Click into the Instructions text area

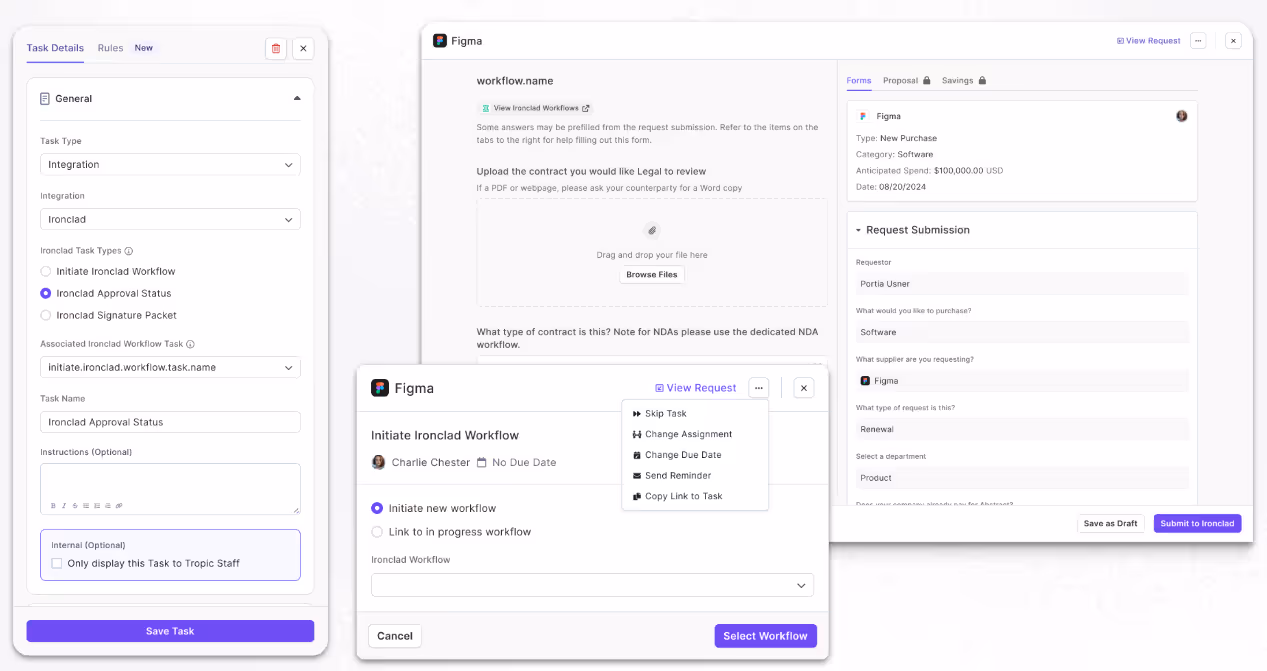pyautogui.click(x=170, y=489)
